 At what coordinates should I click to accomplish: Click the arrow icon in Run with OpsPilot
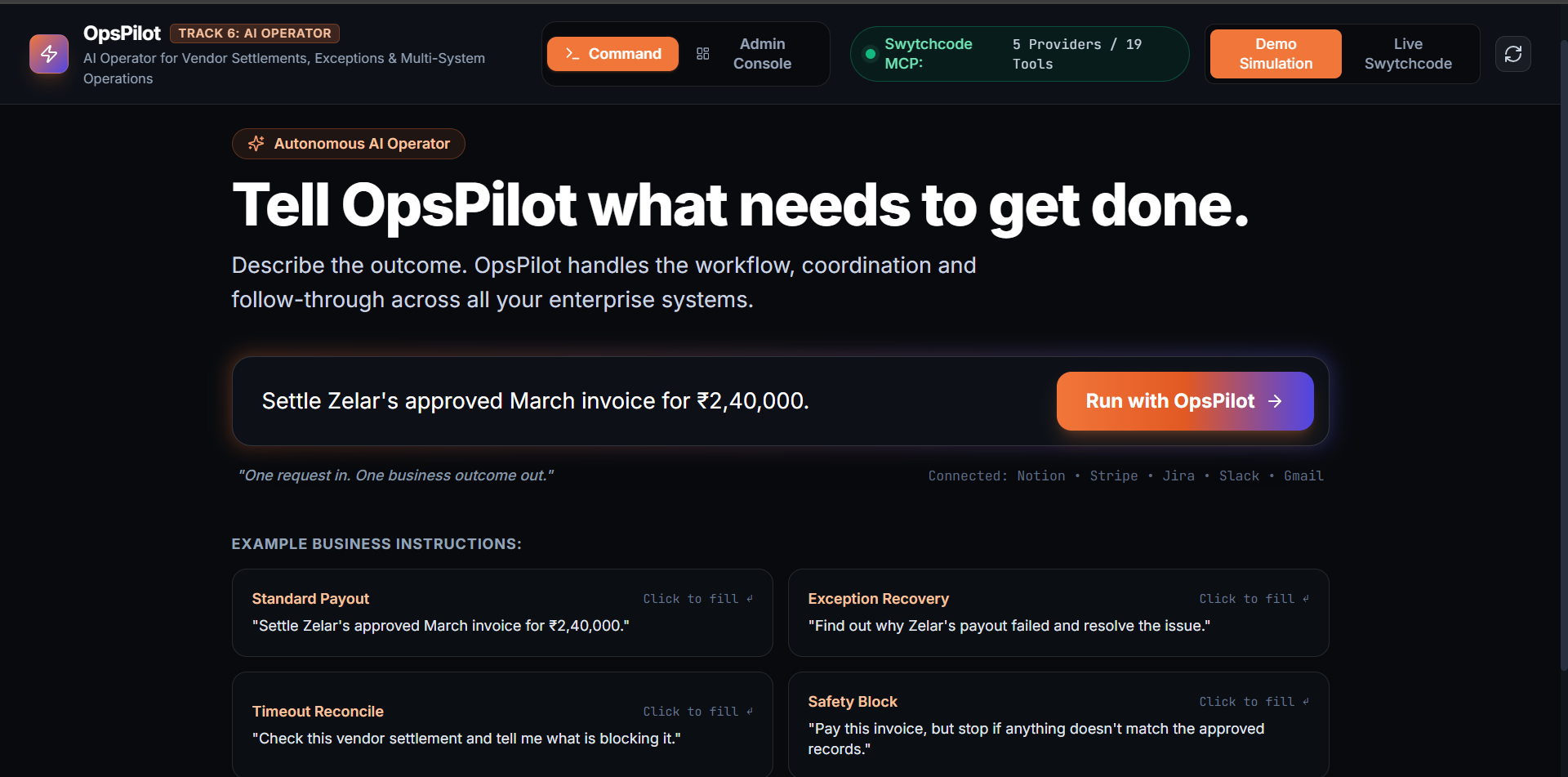[x=1275, y=401]
